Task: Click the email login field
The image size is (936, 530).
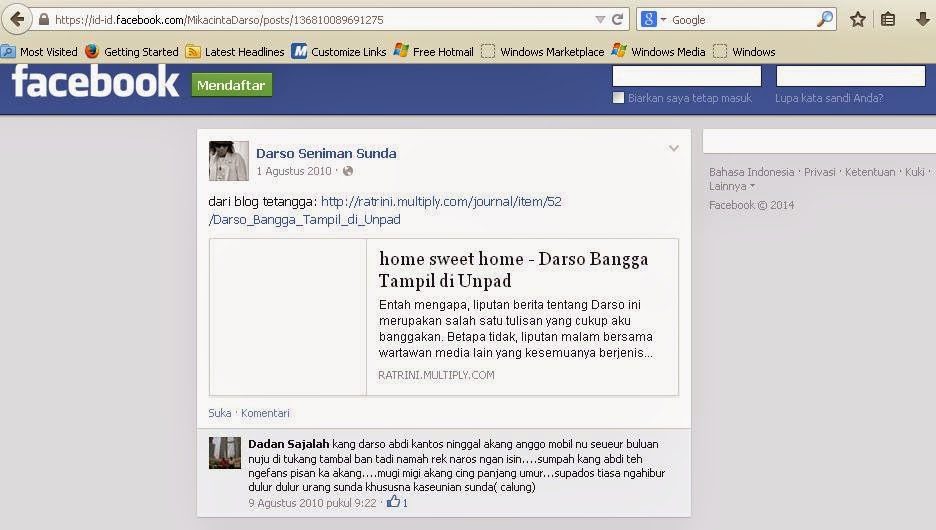Action: tap(686, 76)
